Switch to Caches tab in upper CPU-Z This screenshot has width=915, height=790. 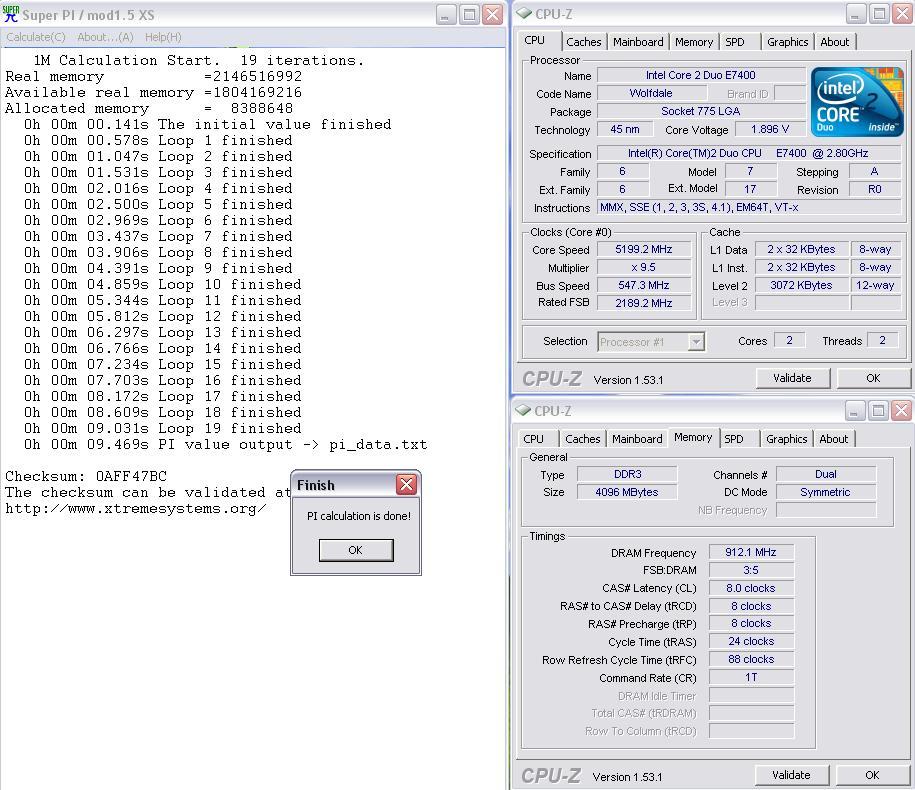(583, 42)
